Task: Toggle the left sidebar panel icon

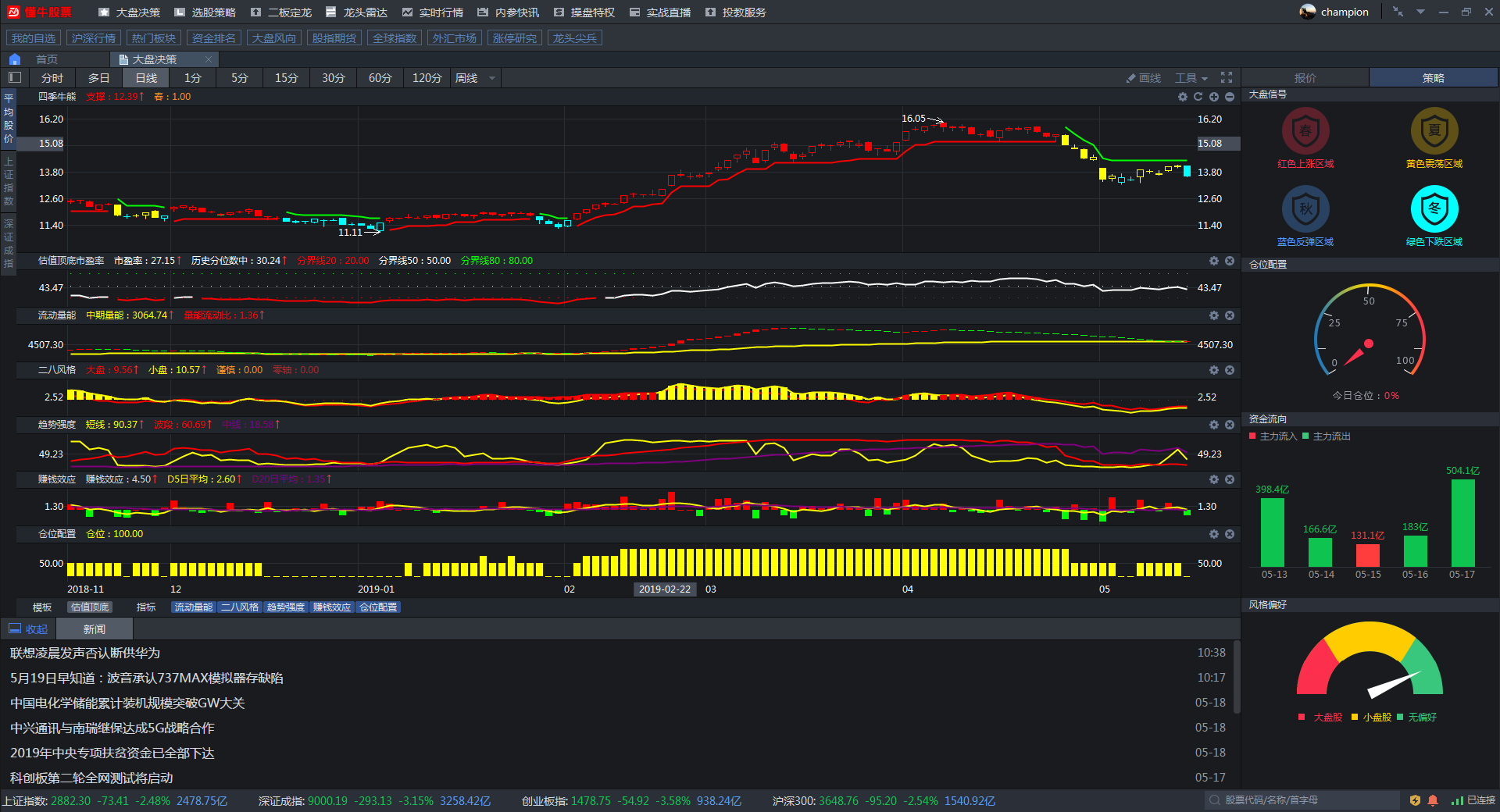Action: coord(14,77)
